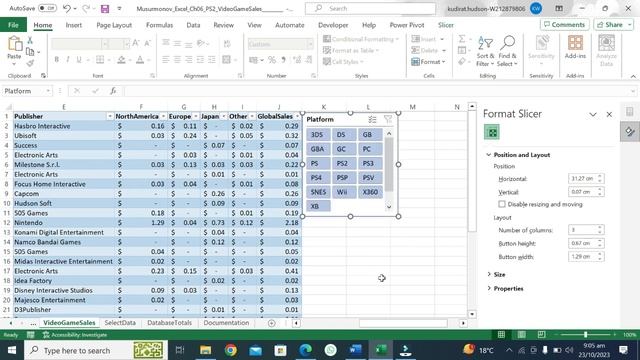Open Format Slicer pane options chevron
The width and height of the screenshot is (640, 360).
pos(593,115)
